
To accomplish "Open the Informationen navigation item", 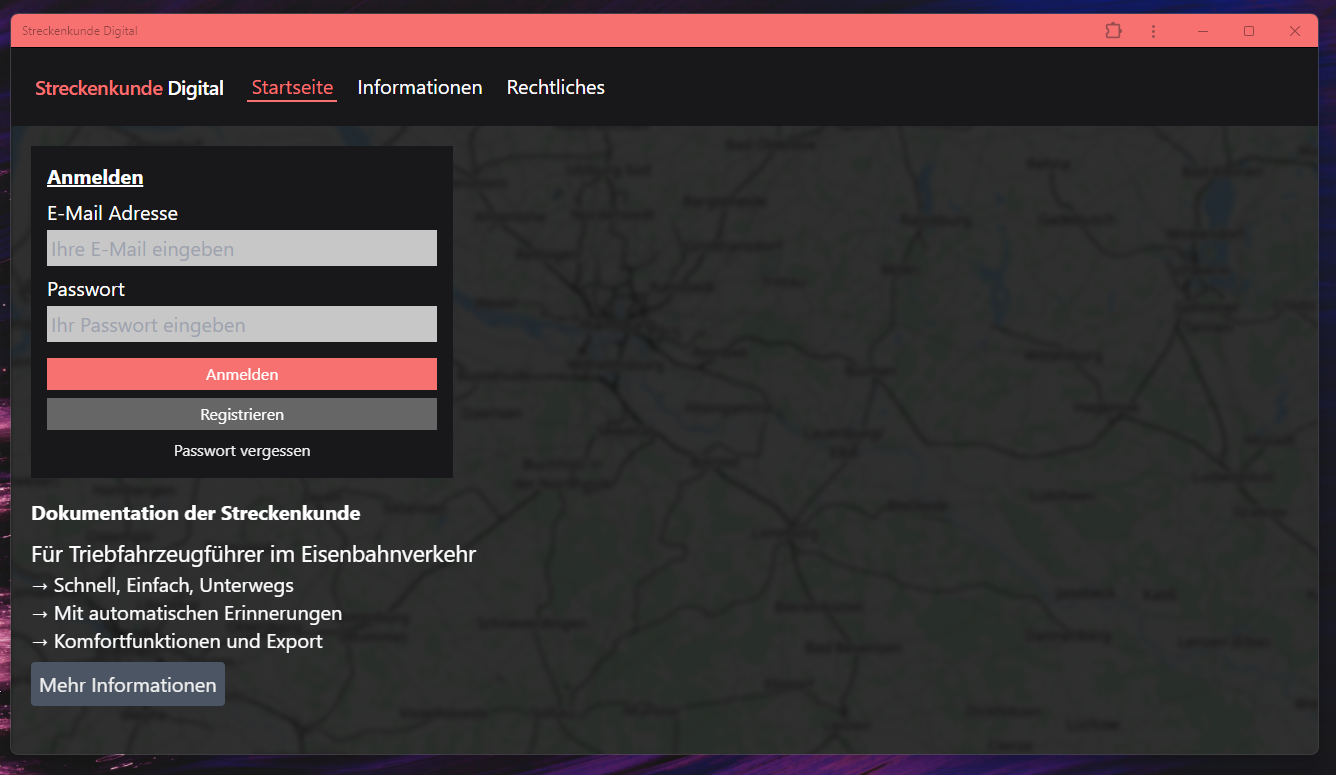I will (420, 88).
